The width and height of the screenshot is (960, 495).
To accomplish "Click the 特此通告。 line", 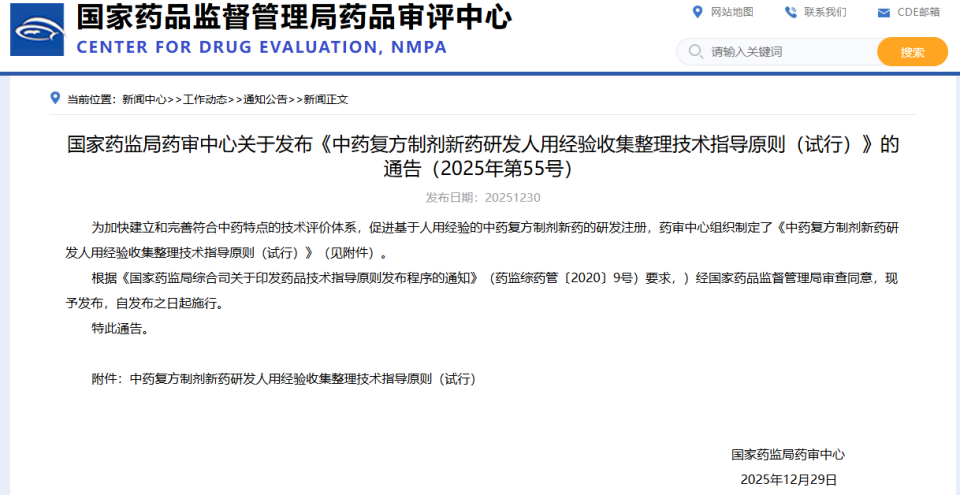I will (x=119, y=329).
